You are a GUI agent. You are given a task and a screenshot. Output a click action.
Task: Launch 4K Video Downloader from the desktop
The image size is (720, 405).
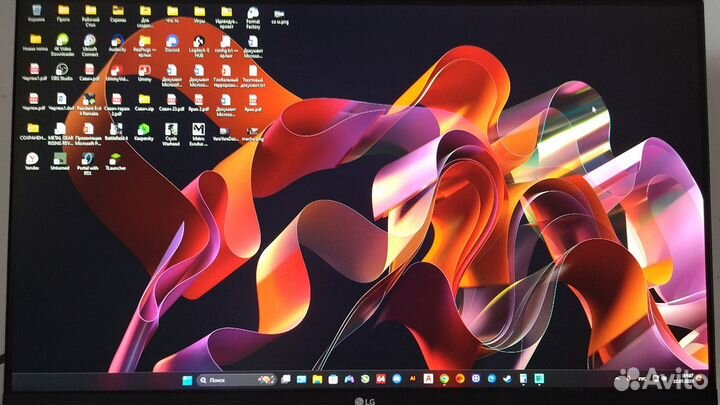pyautogui.click(x=61, y=40)
